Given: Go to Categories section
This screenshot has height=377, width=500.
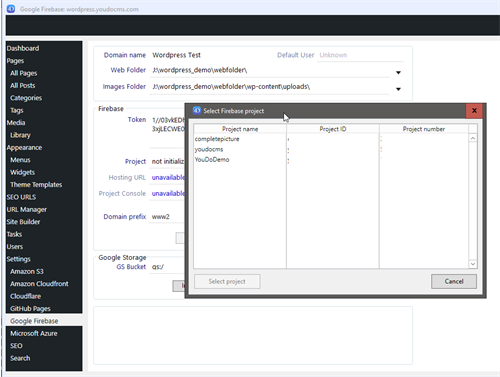Looking at the screenshot, I should [x=26, y=98].
